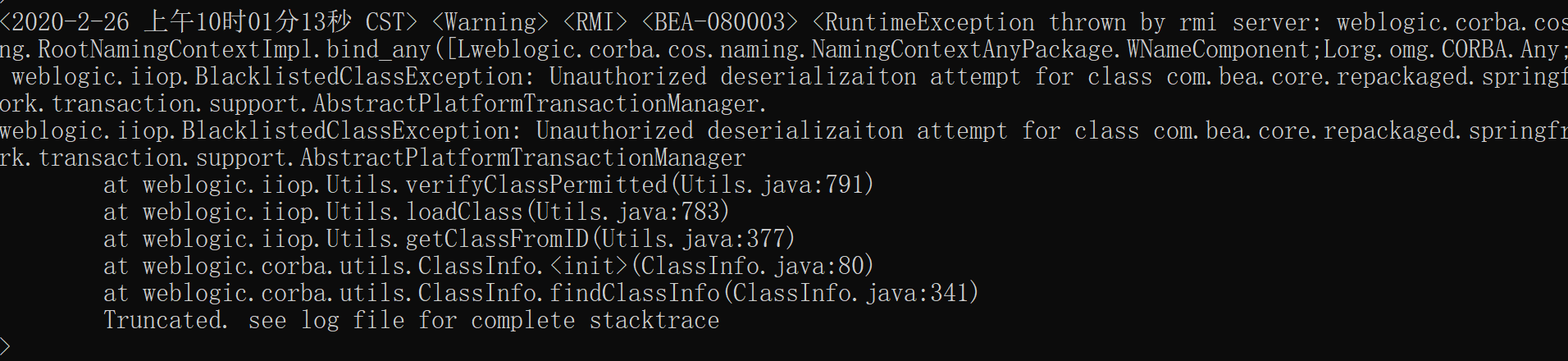The image size is (1568, 361).
Task: Click the second weblogic.iiop.BlacklistedClassException line
Action: (784, 130)
